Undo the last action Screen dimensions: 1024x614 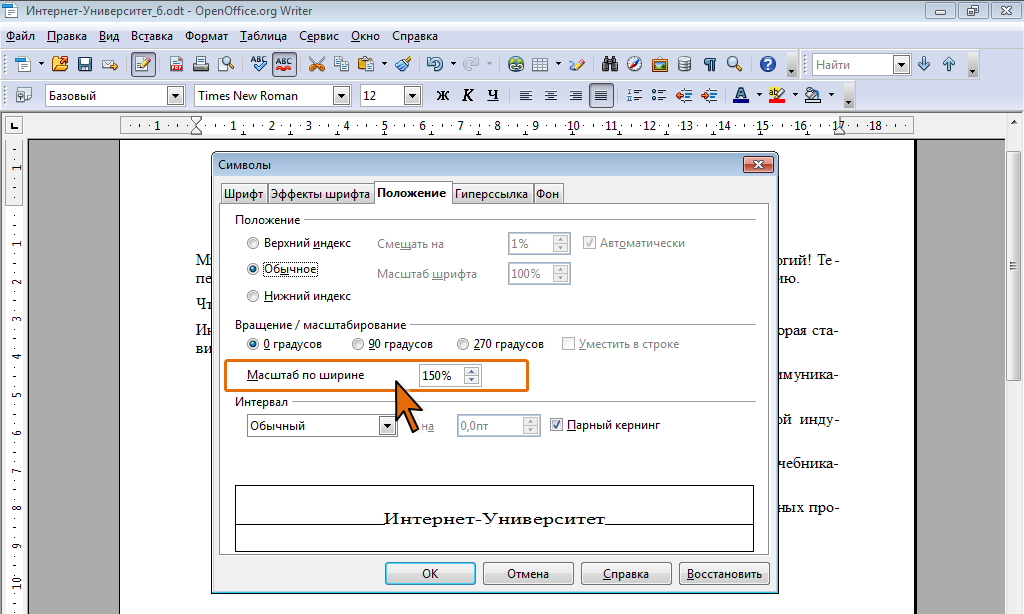pyautogui.click(x=434, y=64)
